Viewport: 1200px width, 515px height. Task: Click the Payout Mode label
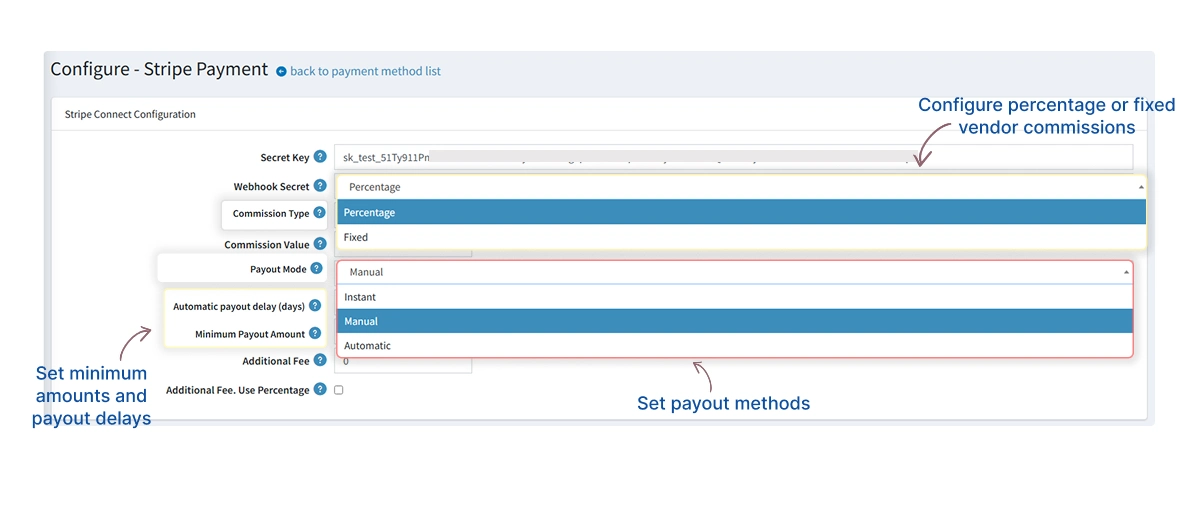(278, 270)
